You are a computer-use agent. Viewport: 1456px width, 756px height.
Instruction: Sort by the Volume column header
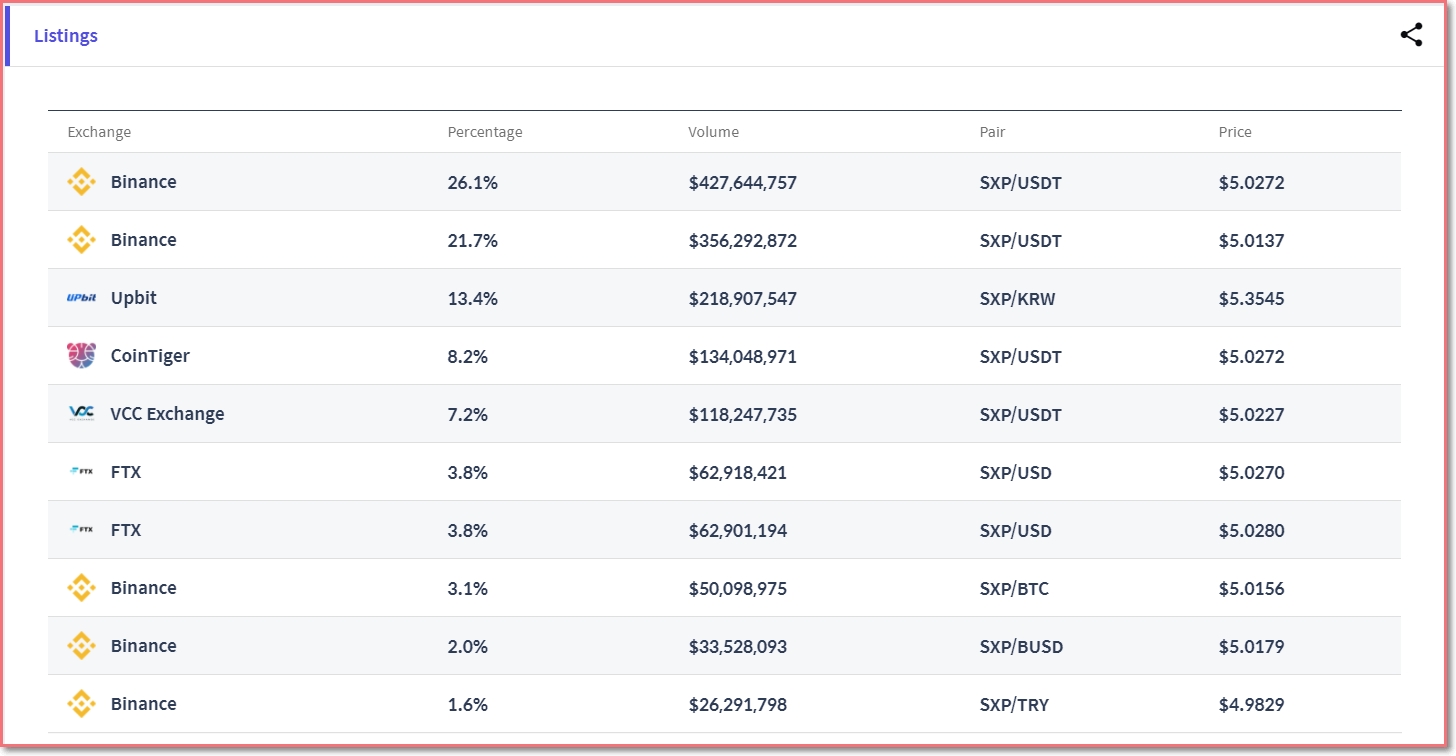pos(713,132)
